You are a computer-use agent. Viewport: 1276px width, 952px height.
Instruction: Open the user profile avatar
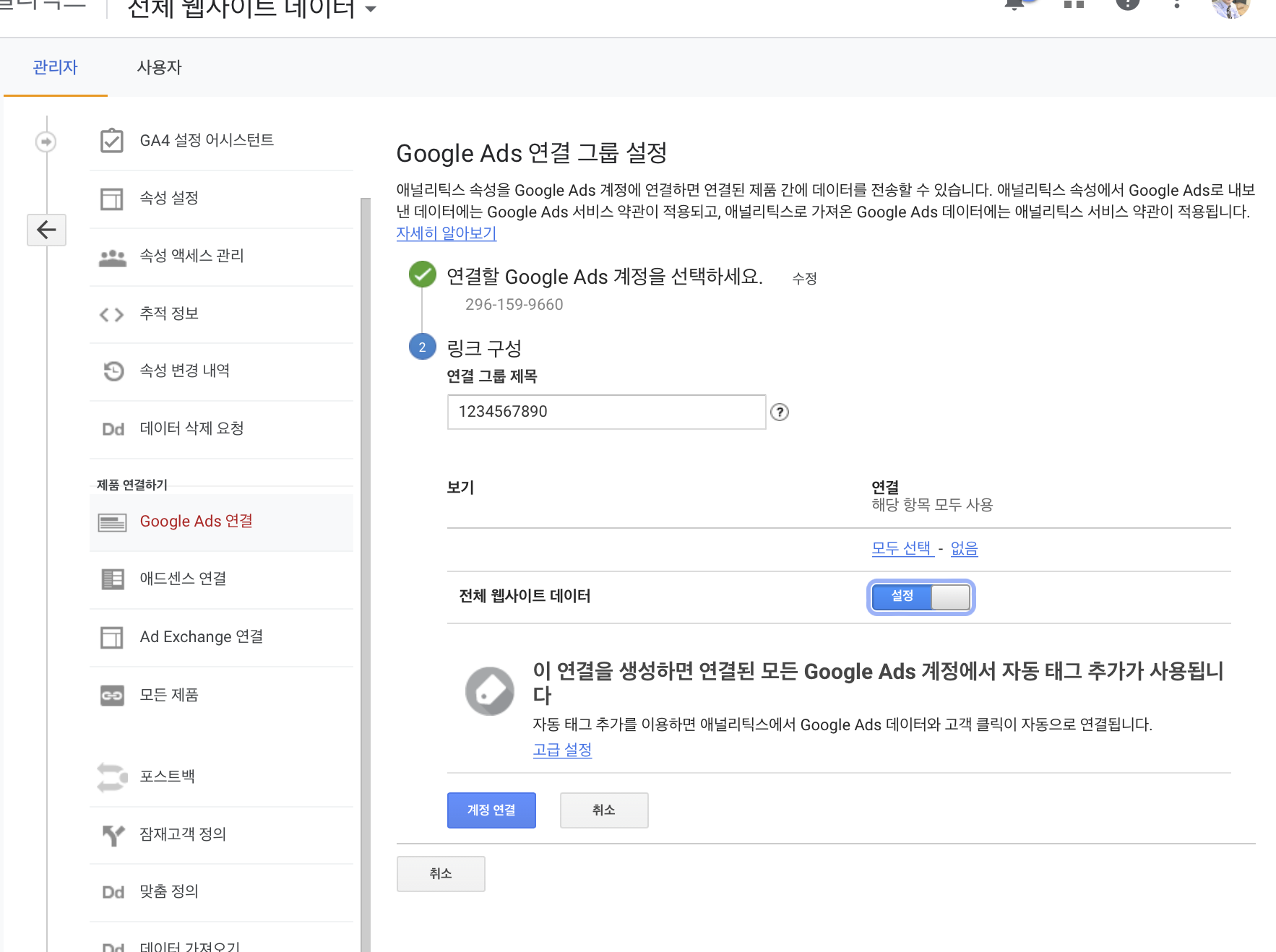1230,6
